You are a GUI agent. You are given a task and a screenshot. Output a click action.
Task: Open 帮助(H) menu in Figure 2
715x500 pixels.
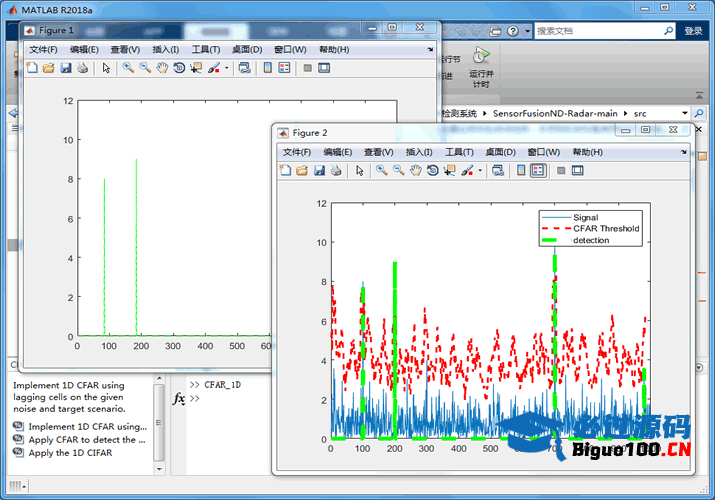tap(587, 152)
